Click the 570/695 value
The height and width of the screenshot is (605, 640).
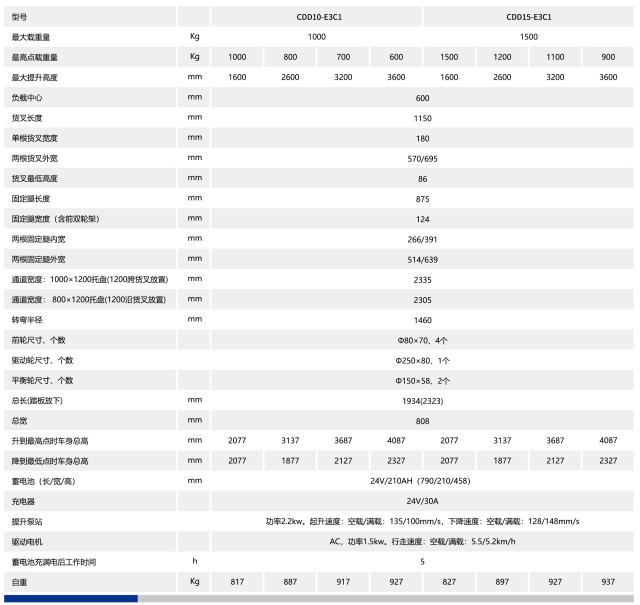click(x=422, y=159)
